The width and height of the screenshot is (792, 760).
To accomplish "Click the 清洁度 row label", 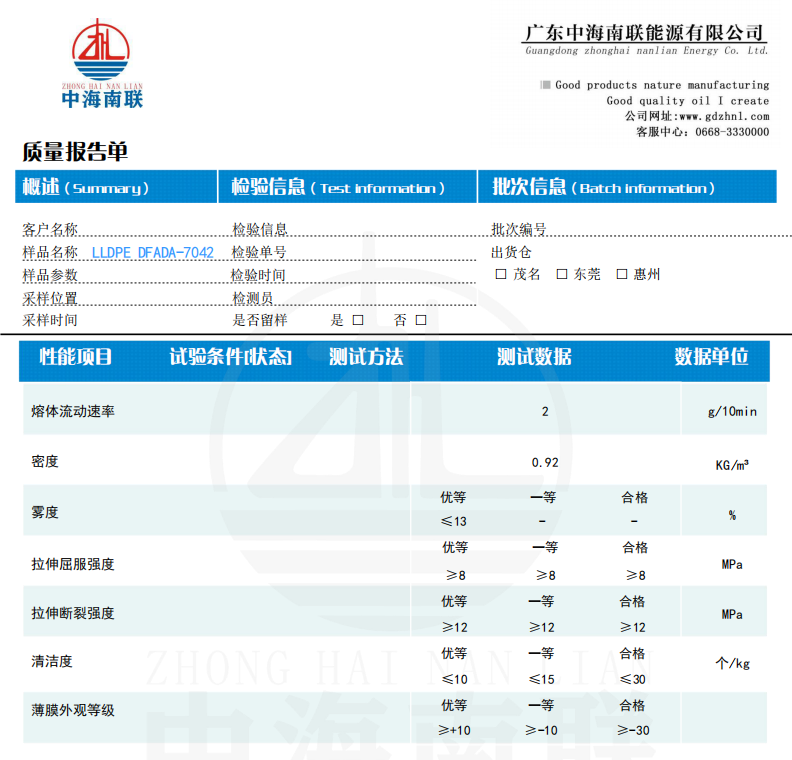I will 52,662.
